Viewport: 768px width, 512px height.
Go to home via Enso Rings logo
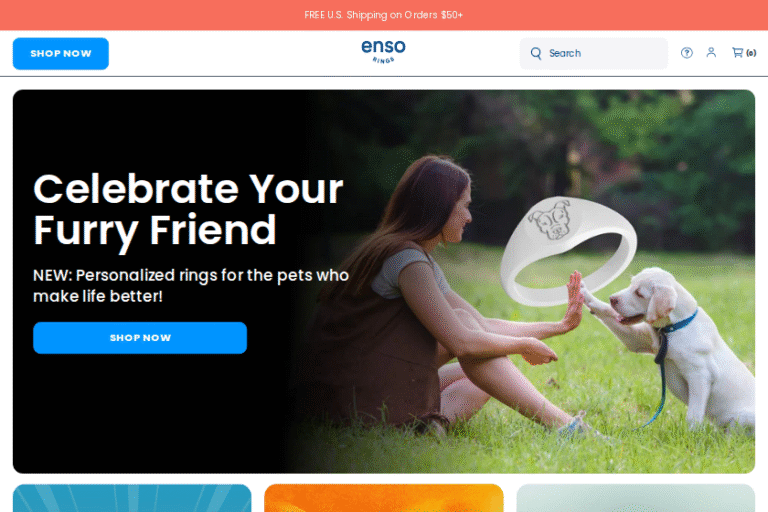(384, 51)
